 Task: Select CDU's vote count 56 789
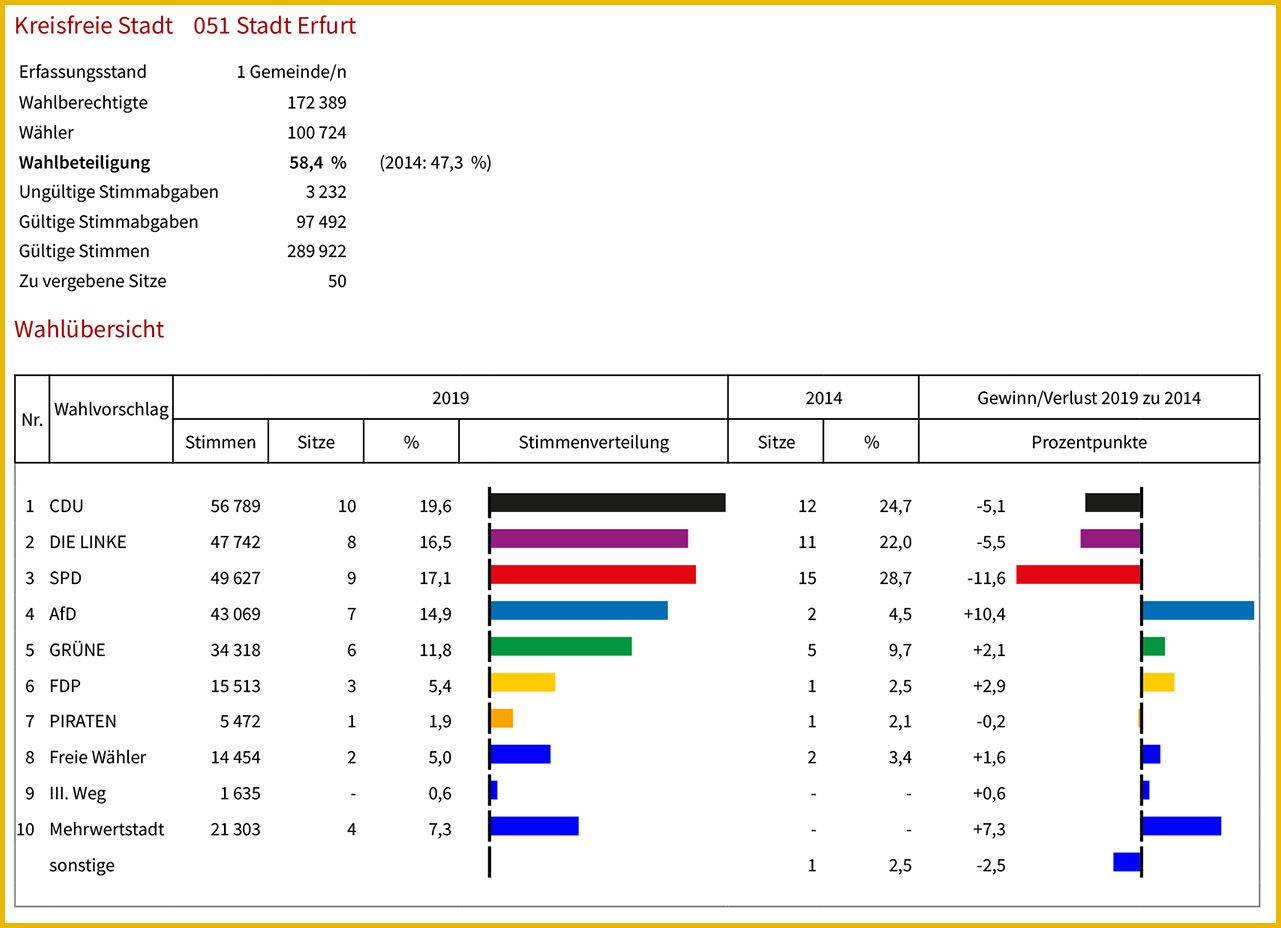click(x=236, y=506)
